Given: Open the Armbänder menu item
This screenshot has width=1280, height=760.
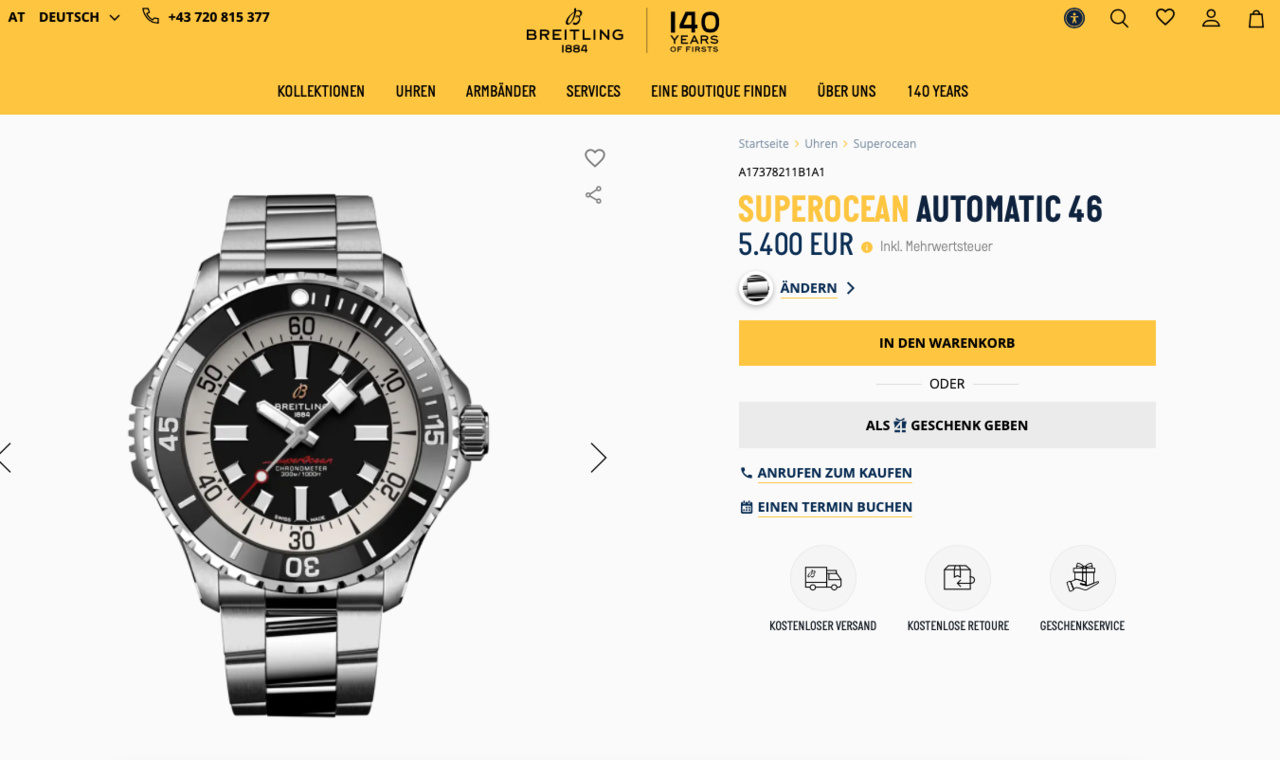Looking at the screenshot, I should (x=501, y=91).
